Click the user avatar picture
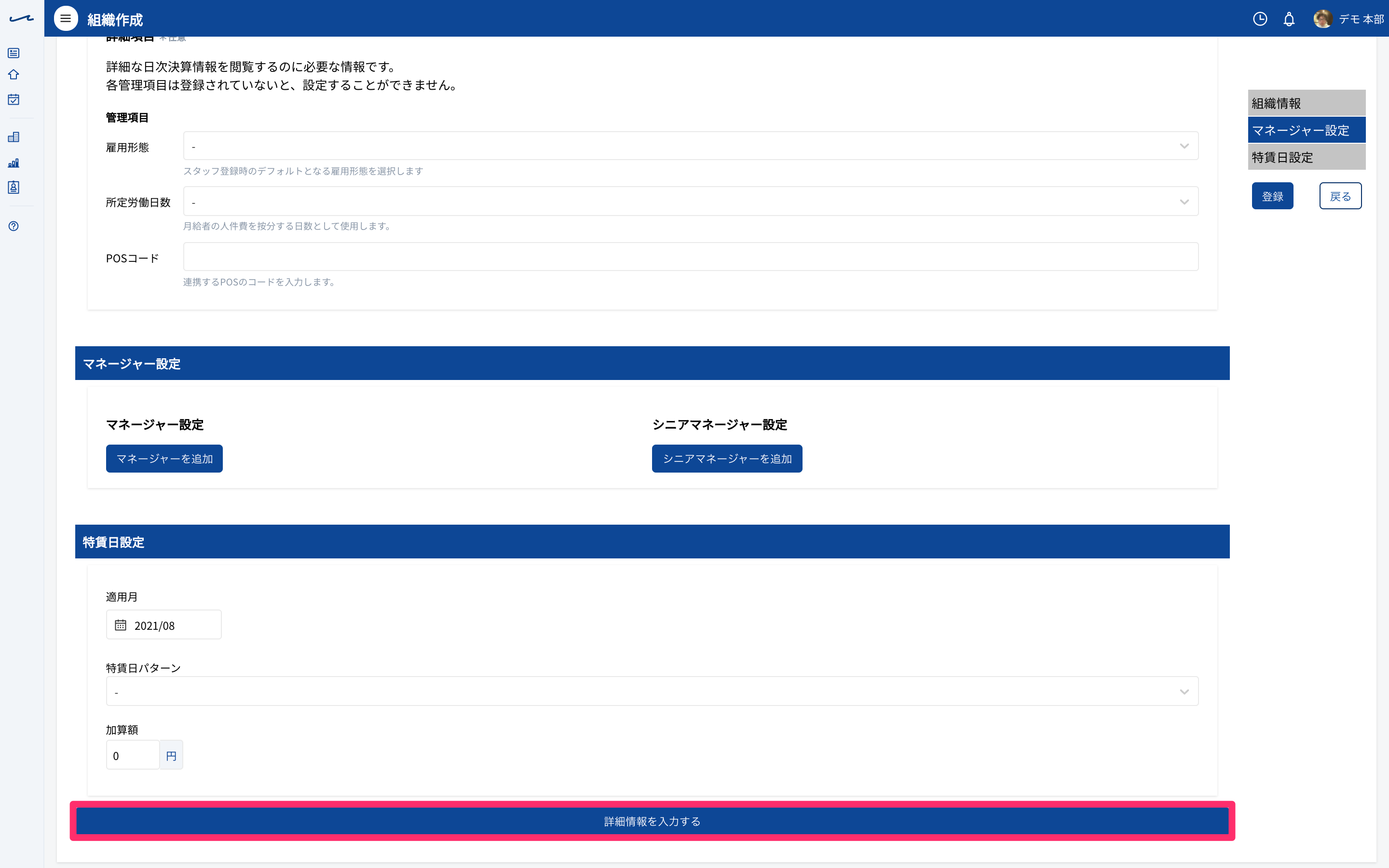 coord(1322,19)
